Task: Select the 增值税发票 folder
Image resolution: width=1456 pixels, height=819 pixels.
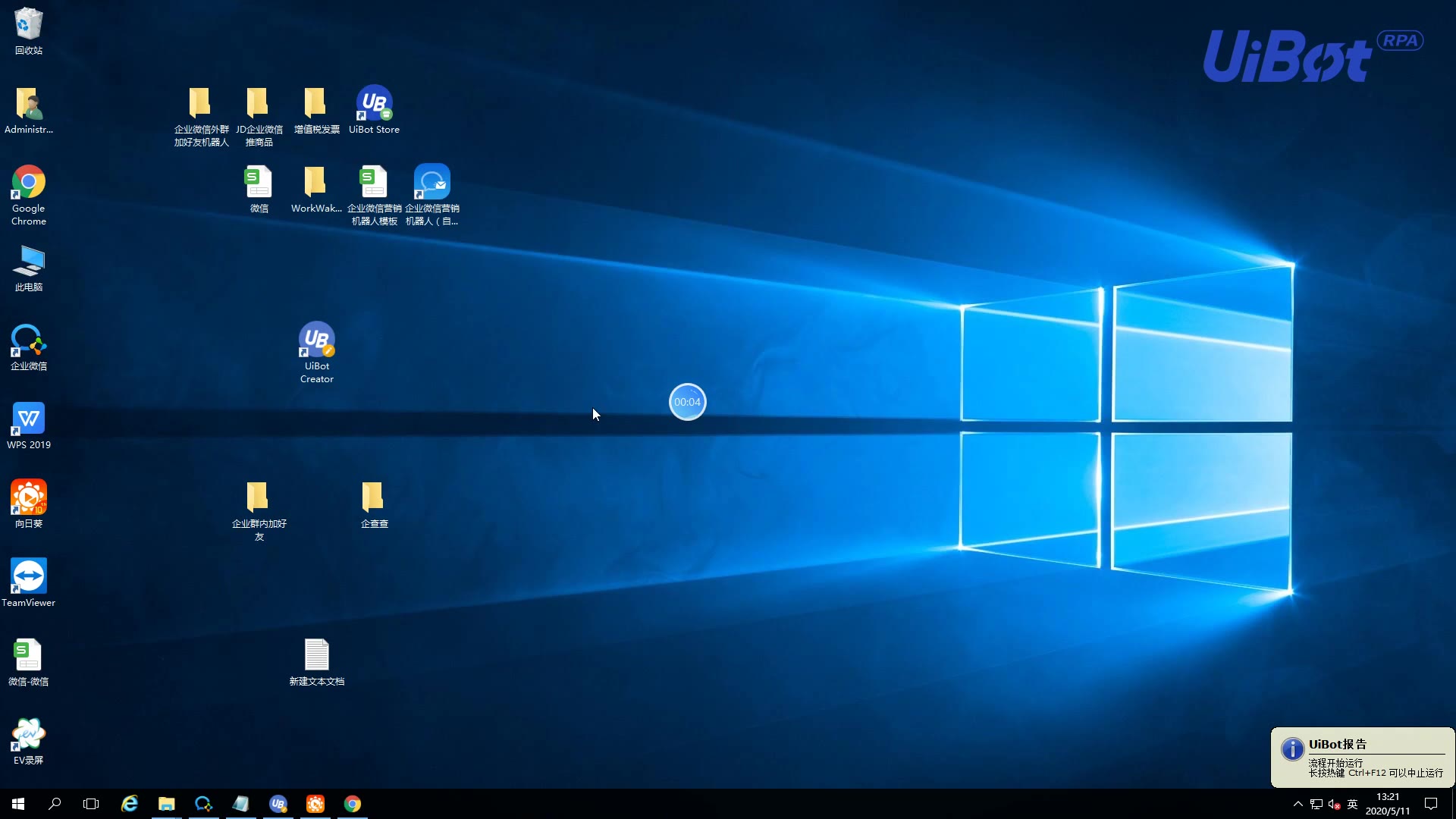Action: coord(316,104)
